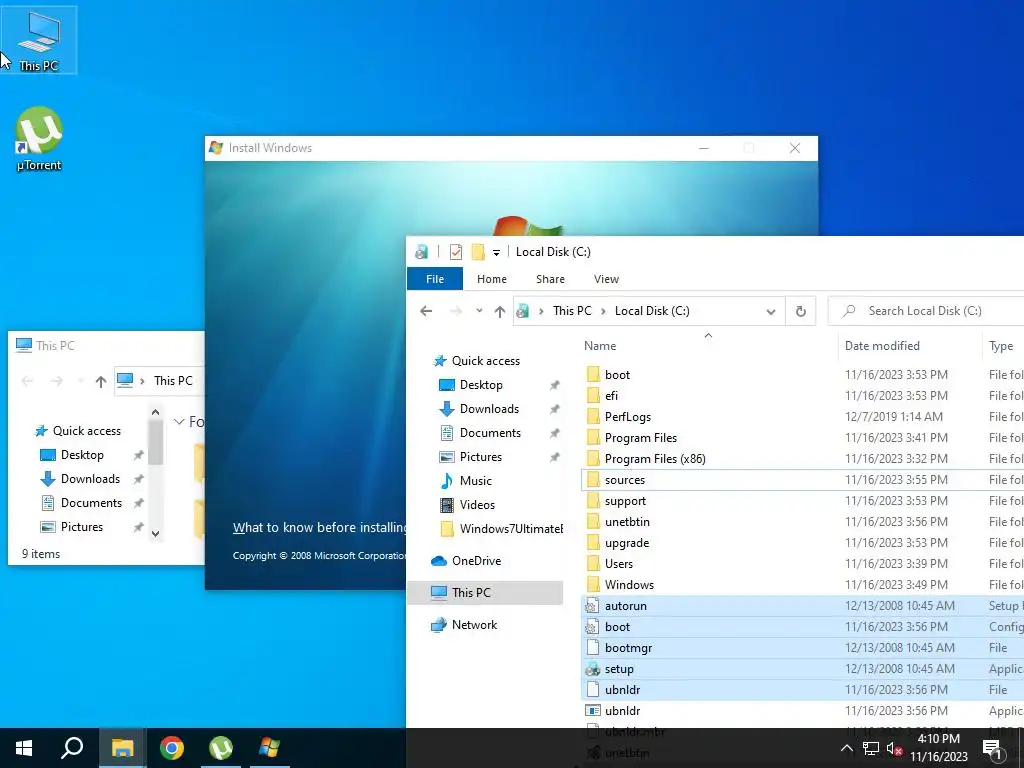
Task: Open the View ribbon tab
Action: 606,279
